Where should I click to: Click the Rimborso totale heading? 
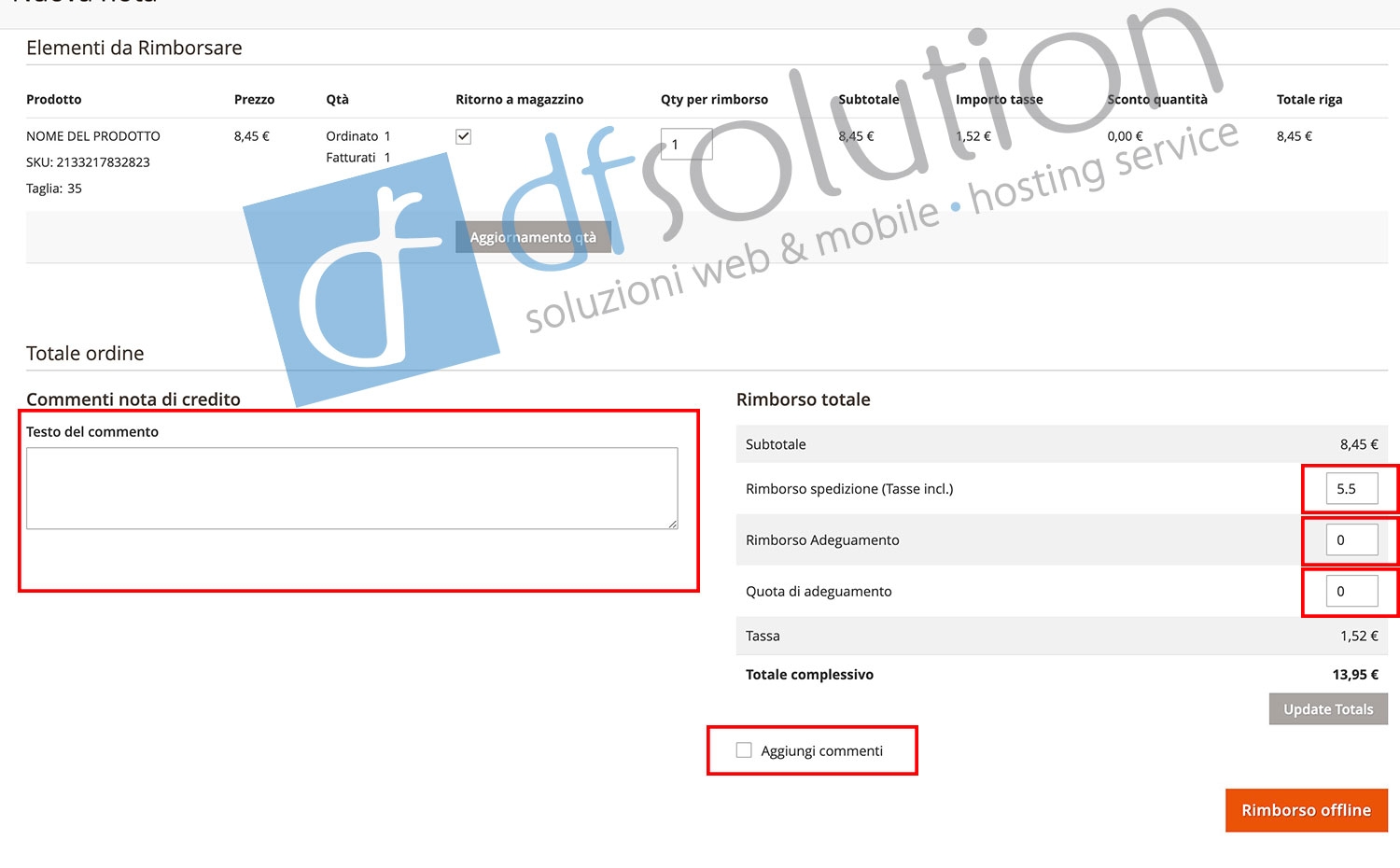(x=804, y=399)
